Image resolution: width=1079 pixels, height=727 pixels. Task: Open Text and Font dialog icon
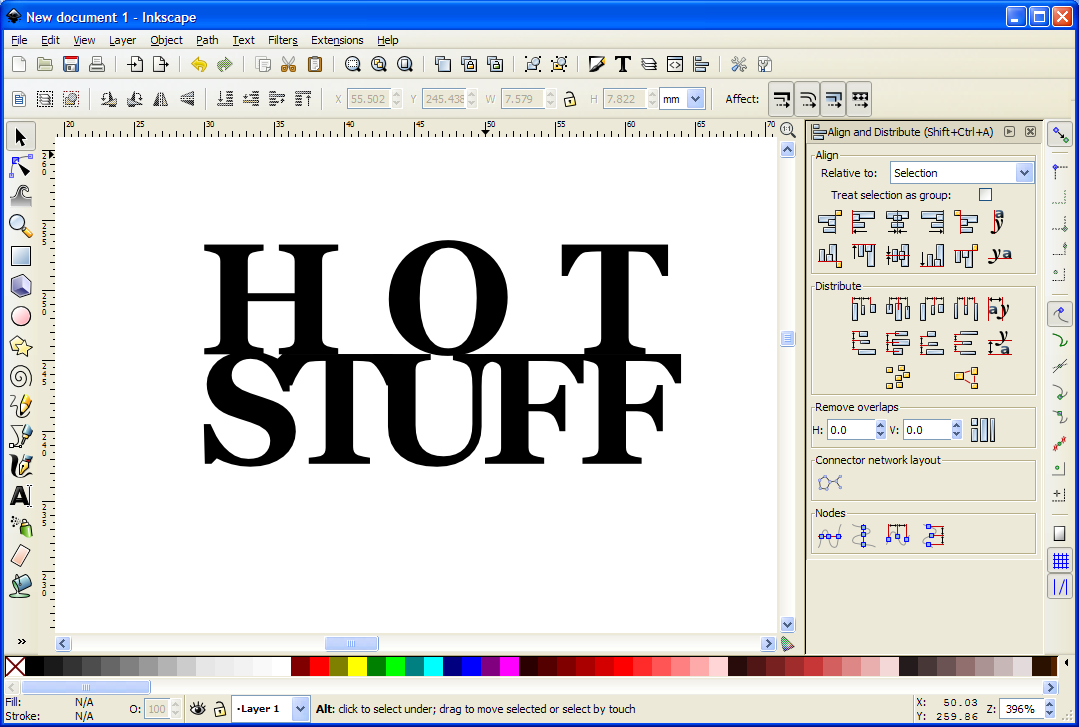tap(623, 64)
